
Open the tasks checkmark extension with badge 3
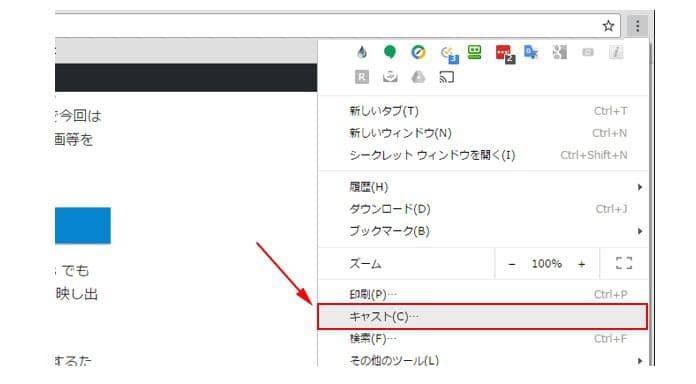449,54
